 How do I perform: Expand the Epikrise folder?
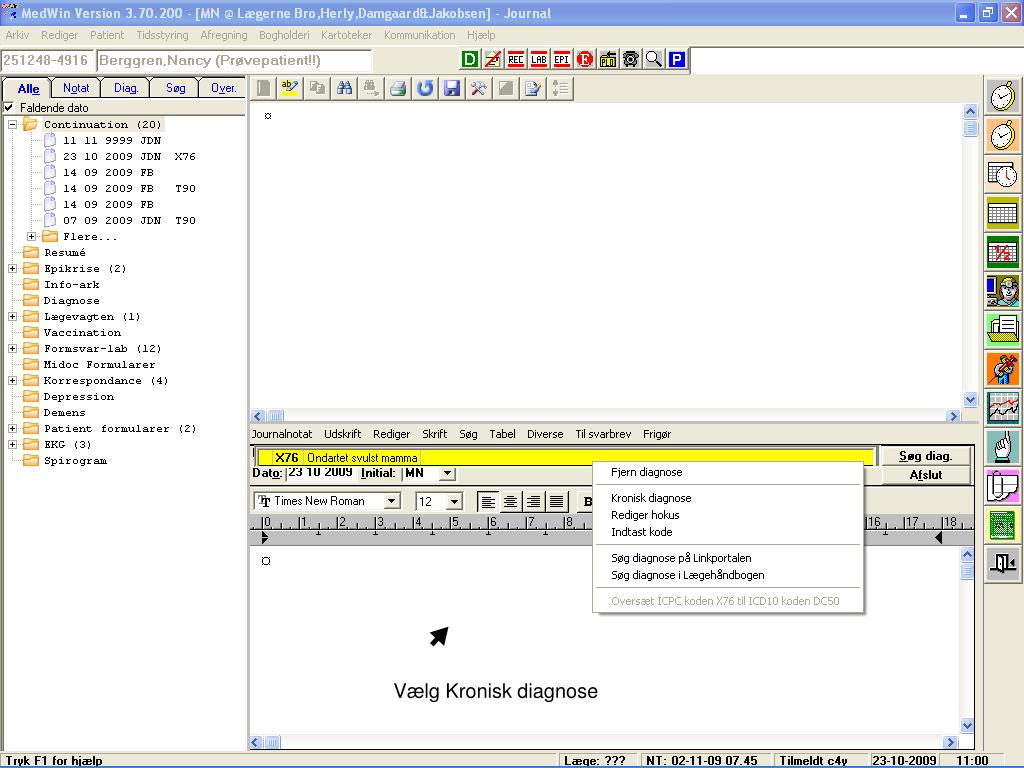point(12,268)
